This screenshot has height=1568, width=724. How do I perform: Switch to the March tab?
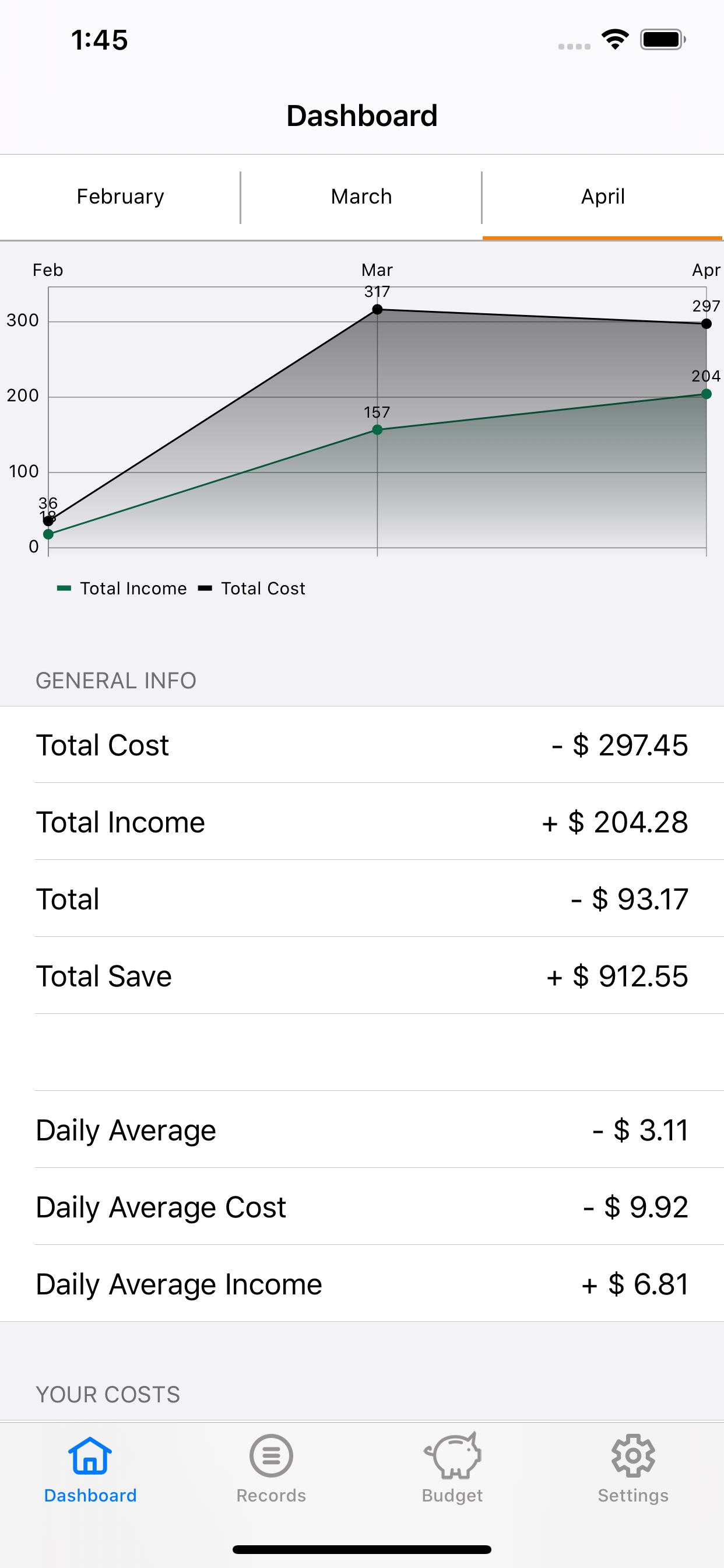(361, 197)
